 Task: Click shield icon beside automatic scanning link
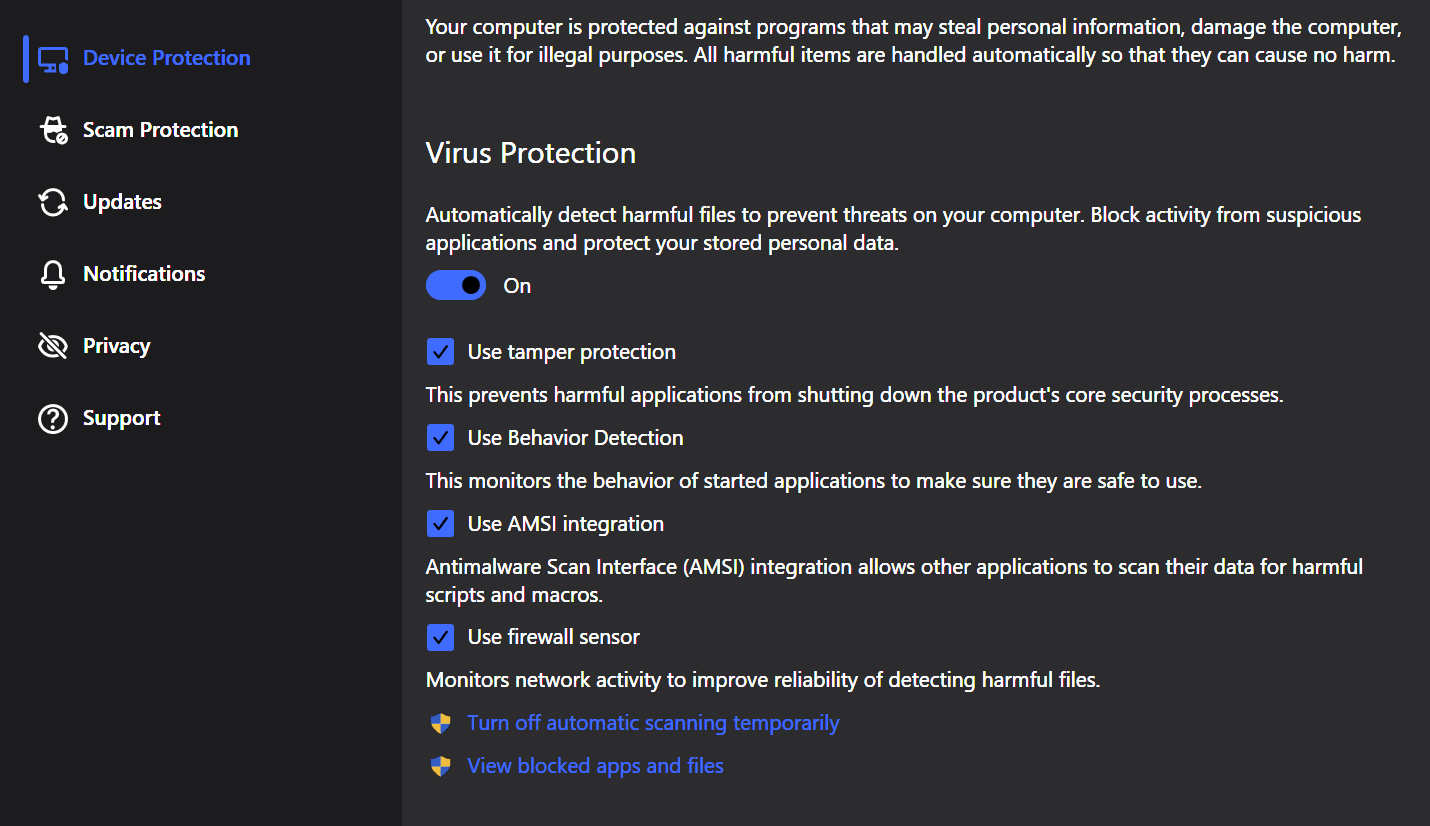pos(441,724)
